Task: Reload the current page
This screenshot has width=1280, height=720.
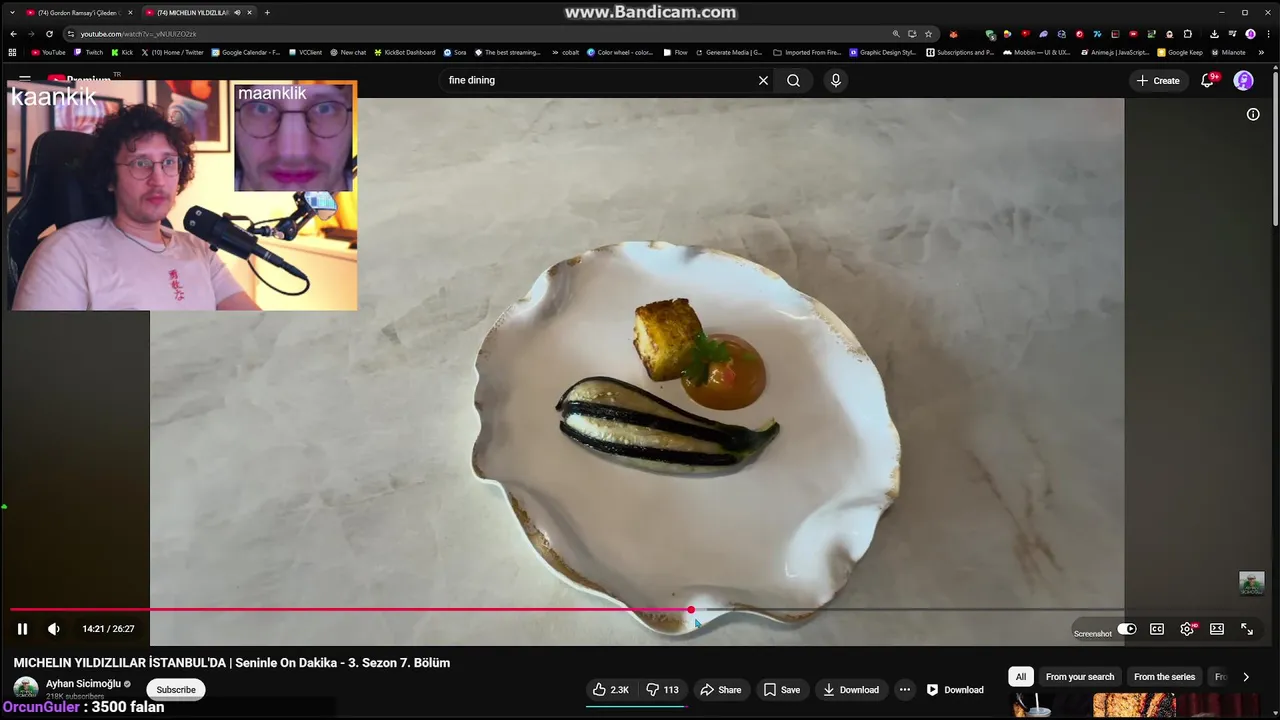Action: click(x=49, y=34)
